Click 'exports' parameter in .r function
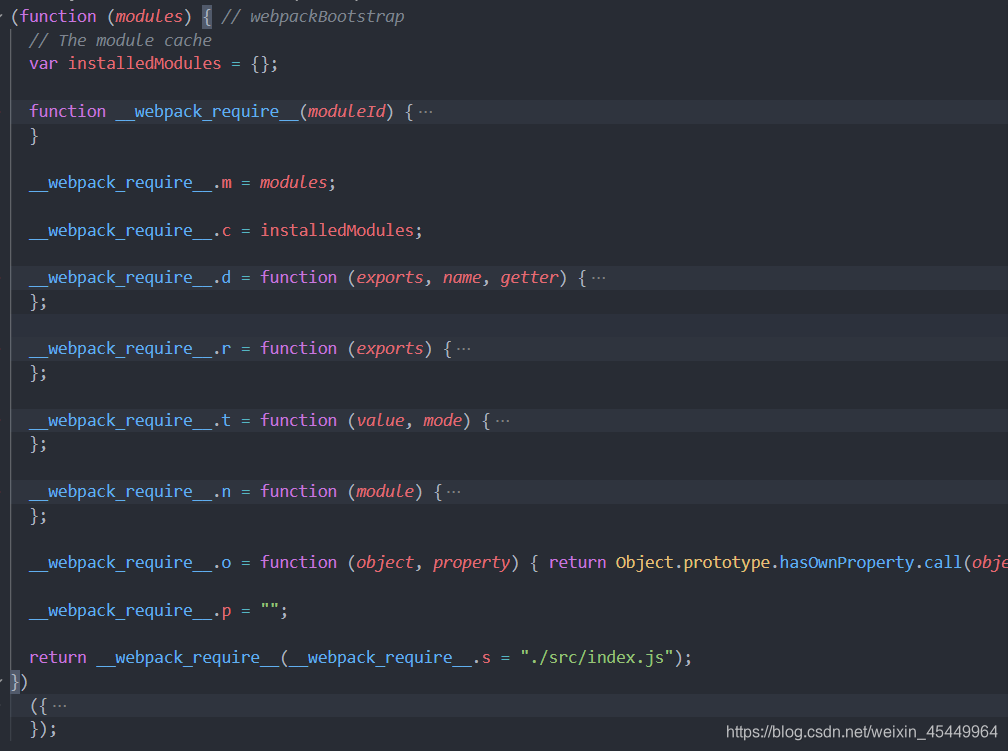The height and width of the screenshot is (751, 1008). click(390, 349)
